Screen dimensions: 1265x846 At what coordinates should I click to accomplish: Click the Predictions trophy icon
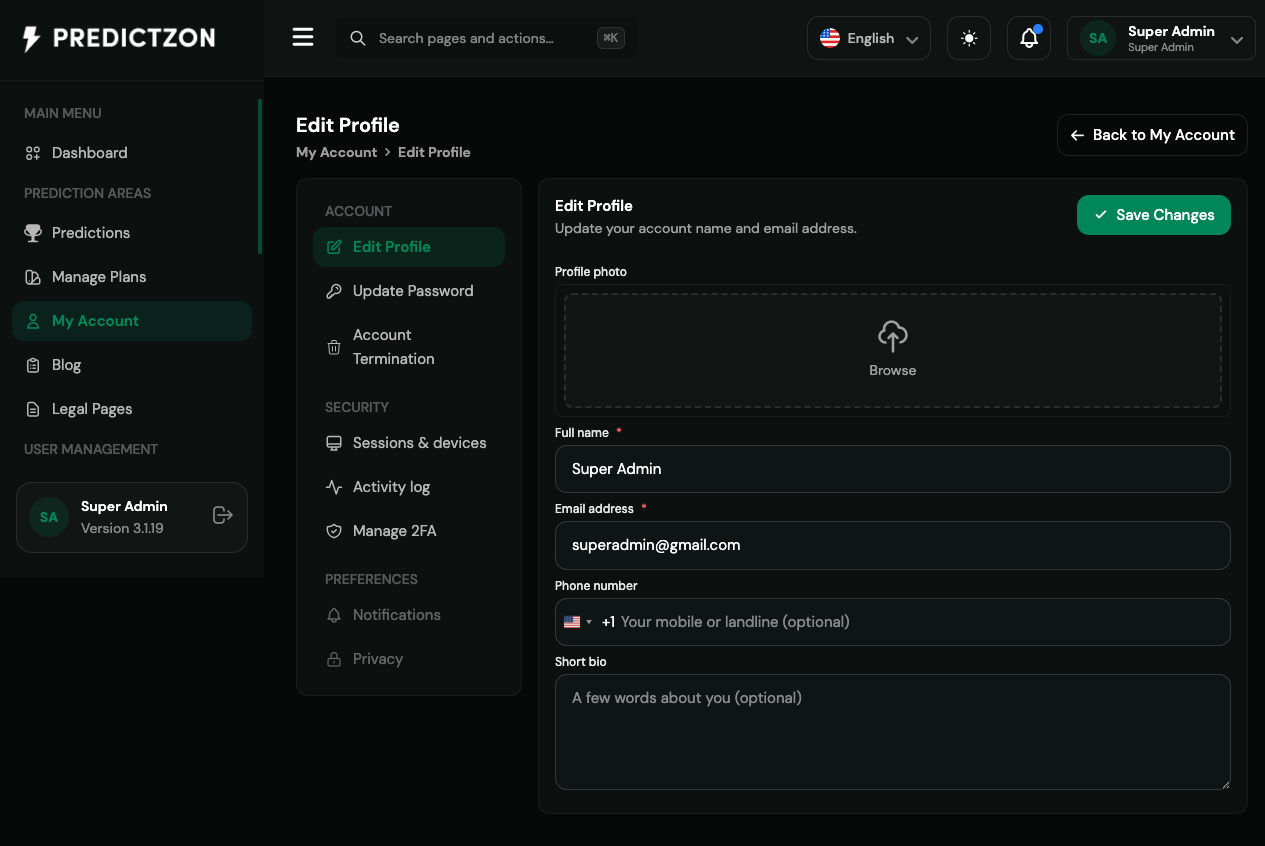pyautogui.click(x=33, y=233)
